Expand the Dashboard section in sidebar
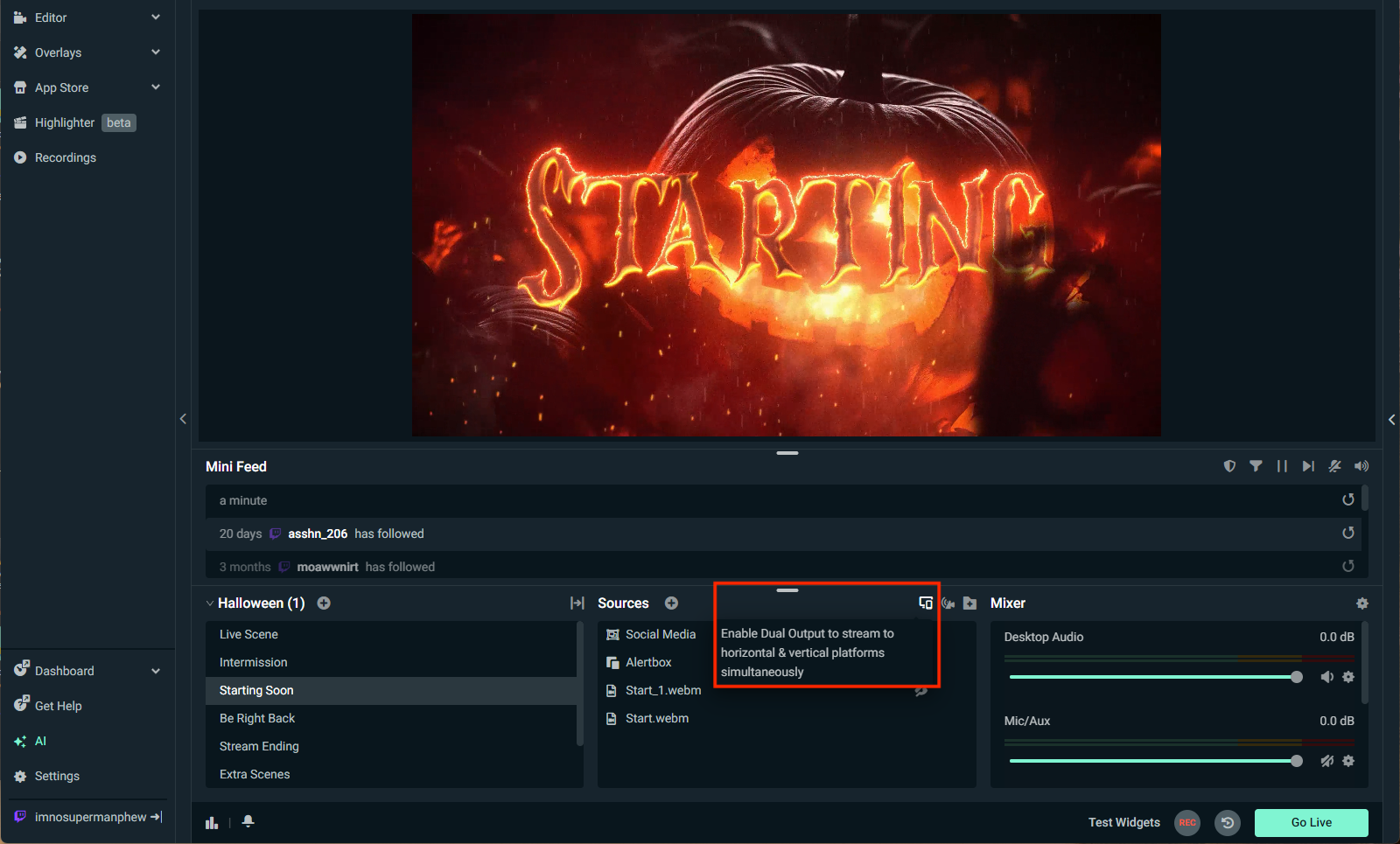The width and height of the screenshot is (1400, 844). click(156, 671)
